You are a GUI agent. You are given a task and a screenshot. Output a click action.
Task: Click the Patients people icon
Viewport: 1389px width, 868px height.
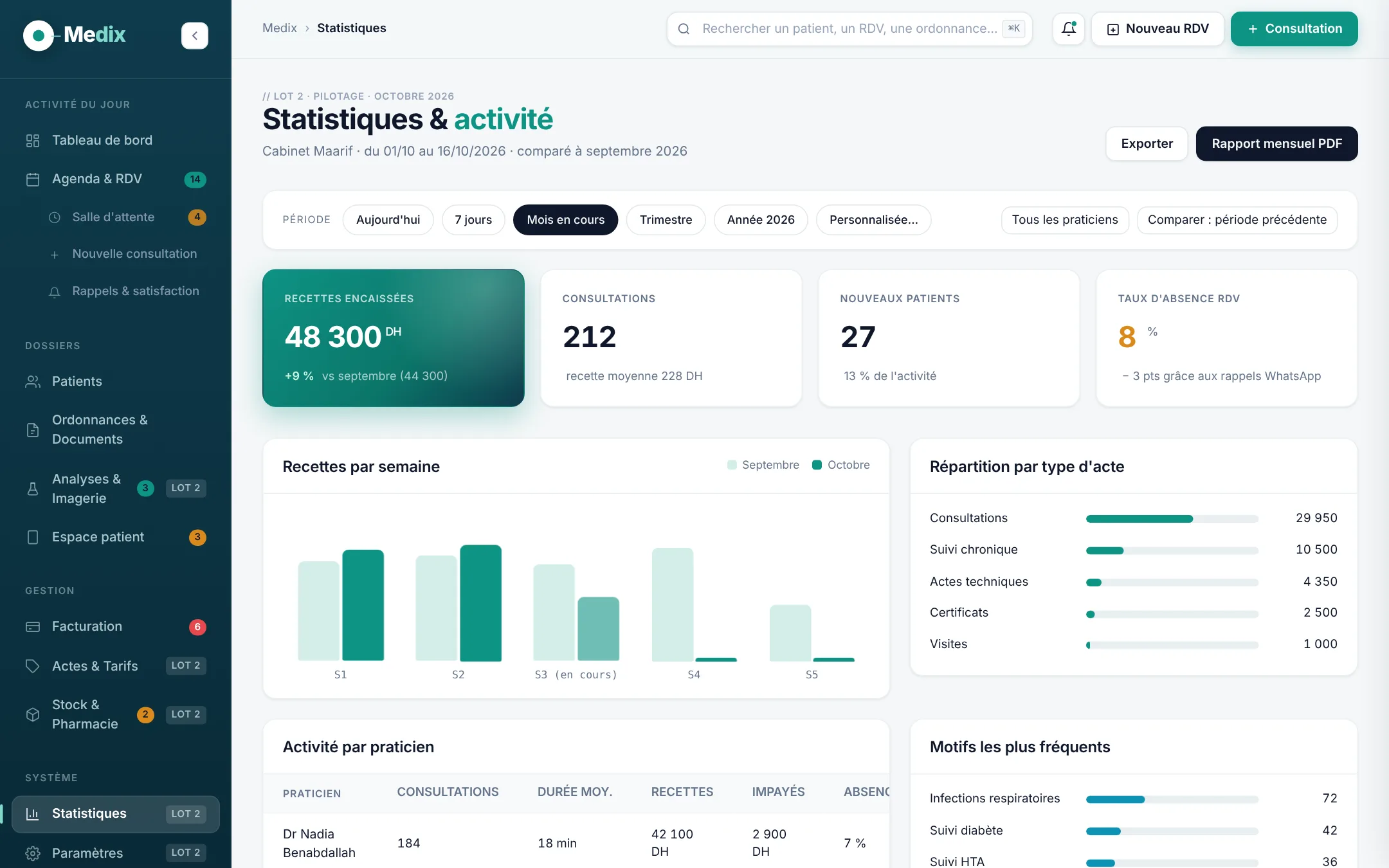(33, 382)
